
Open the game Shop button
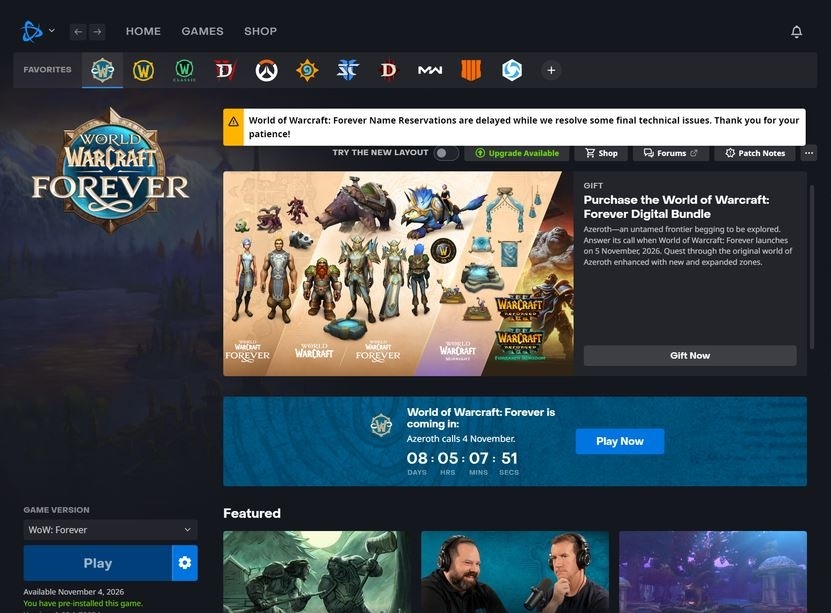601,153
